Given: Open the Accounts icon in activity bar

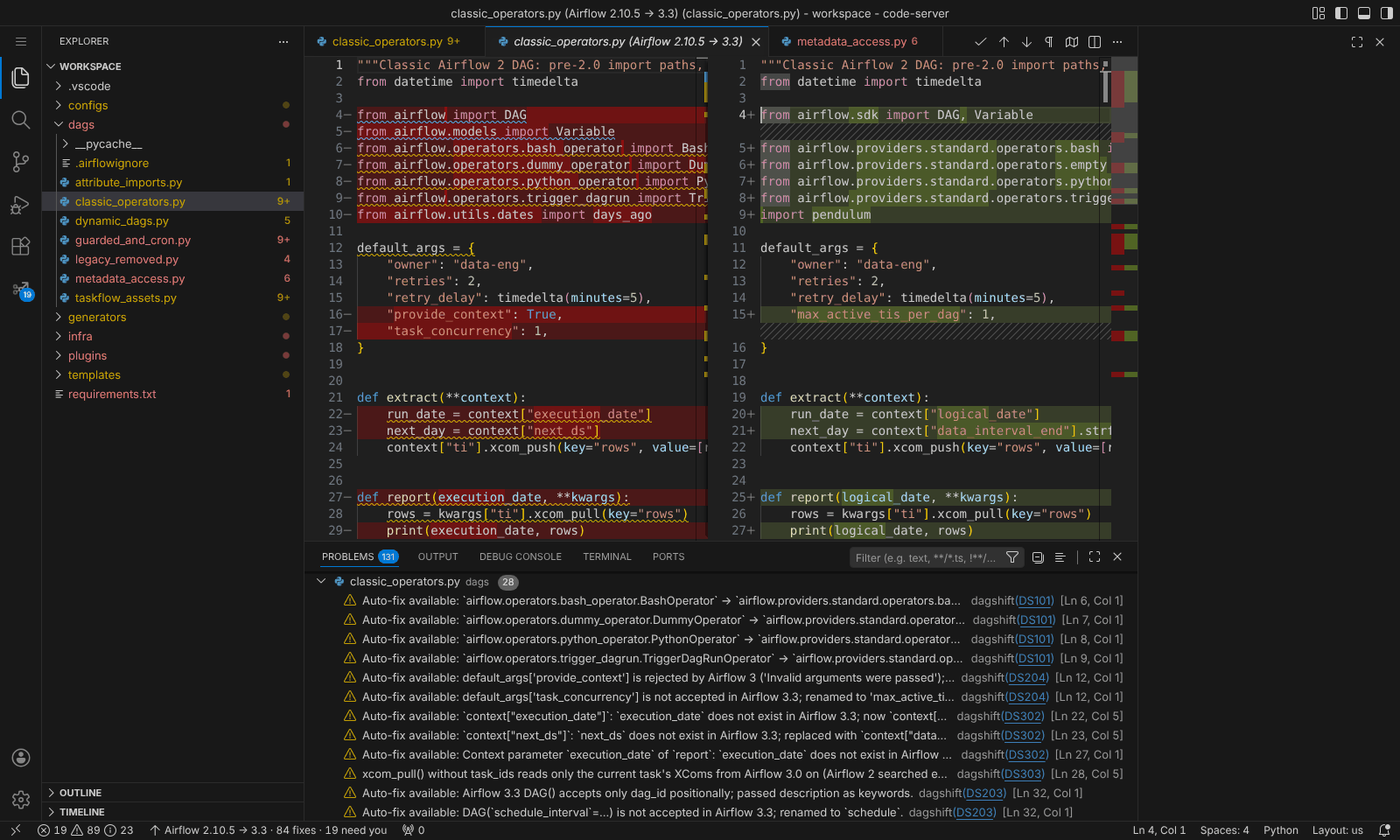Looking at the screenshot, I should tap(21, 758).
